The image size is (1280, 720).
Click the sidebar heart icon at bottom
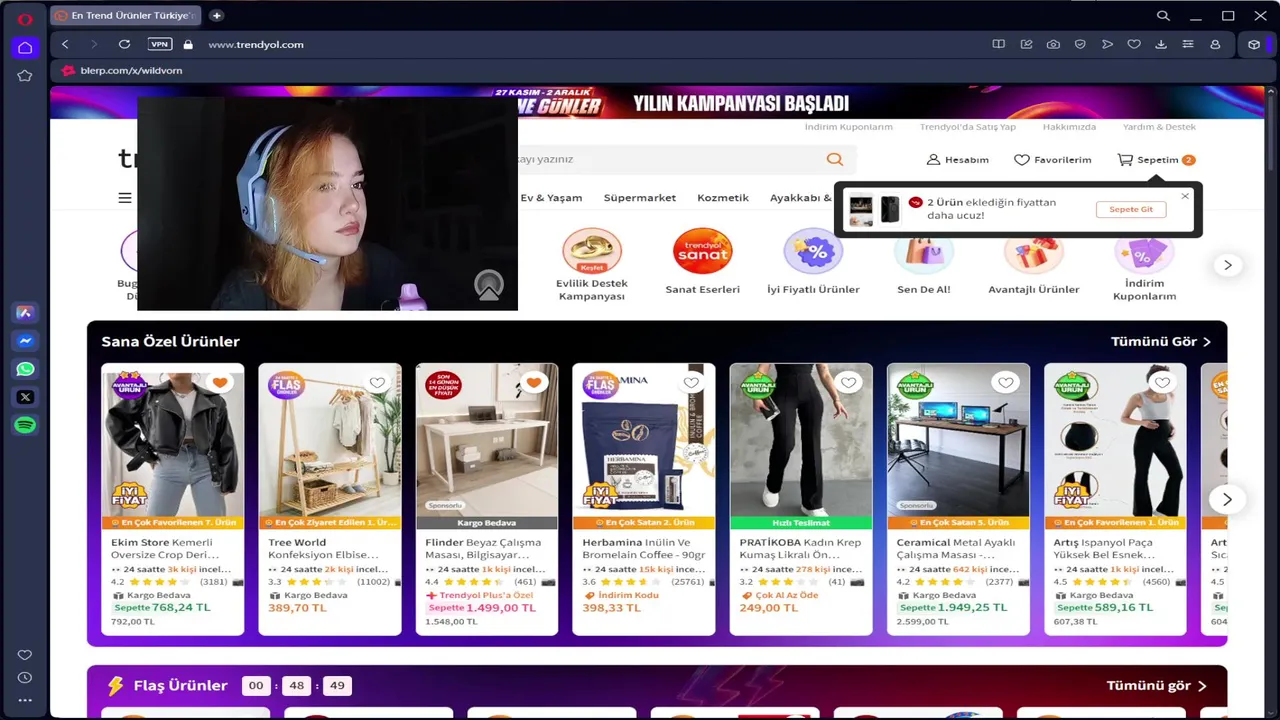[25, 655]
